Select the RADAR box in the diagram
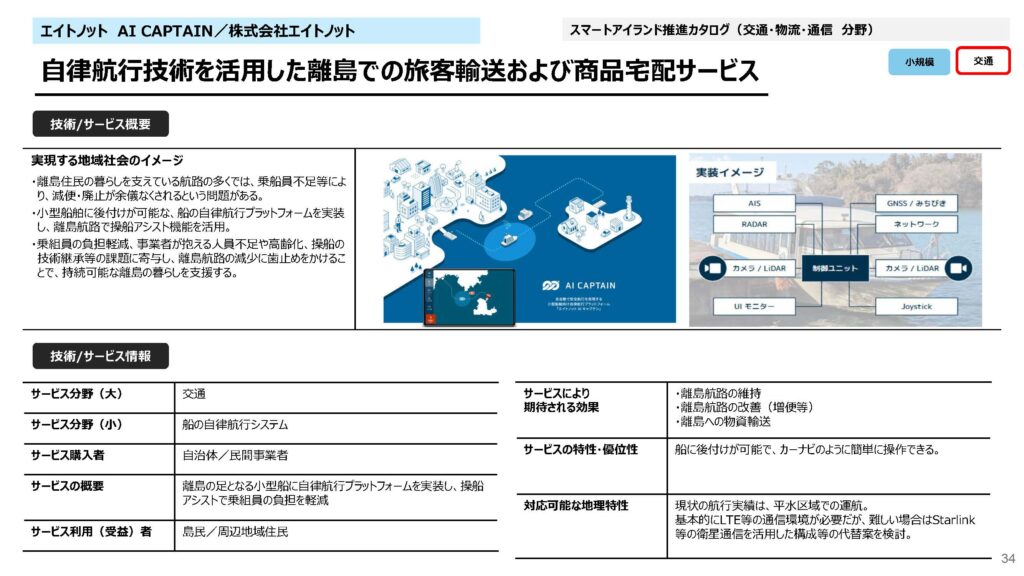1024x576 pixels. pos(754,226)
